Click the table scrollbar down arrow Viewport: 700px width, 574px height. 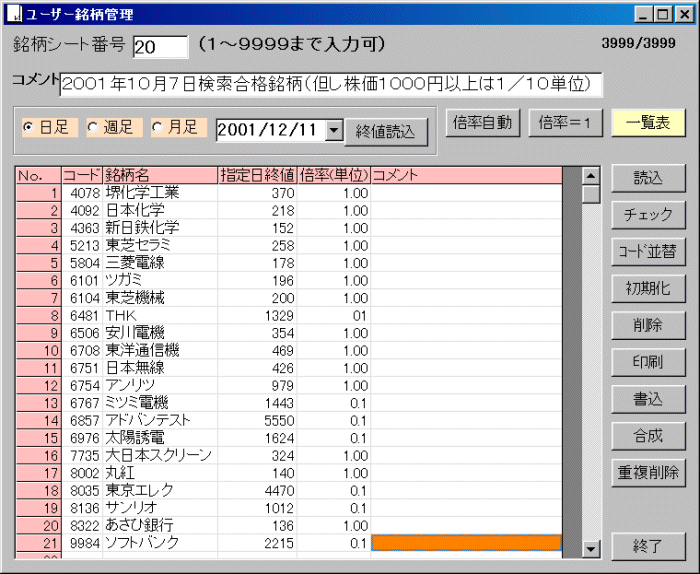click(591, 549)
